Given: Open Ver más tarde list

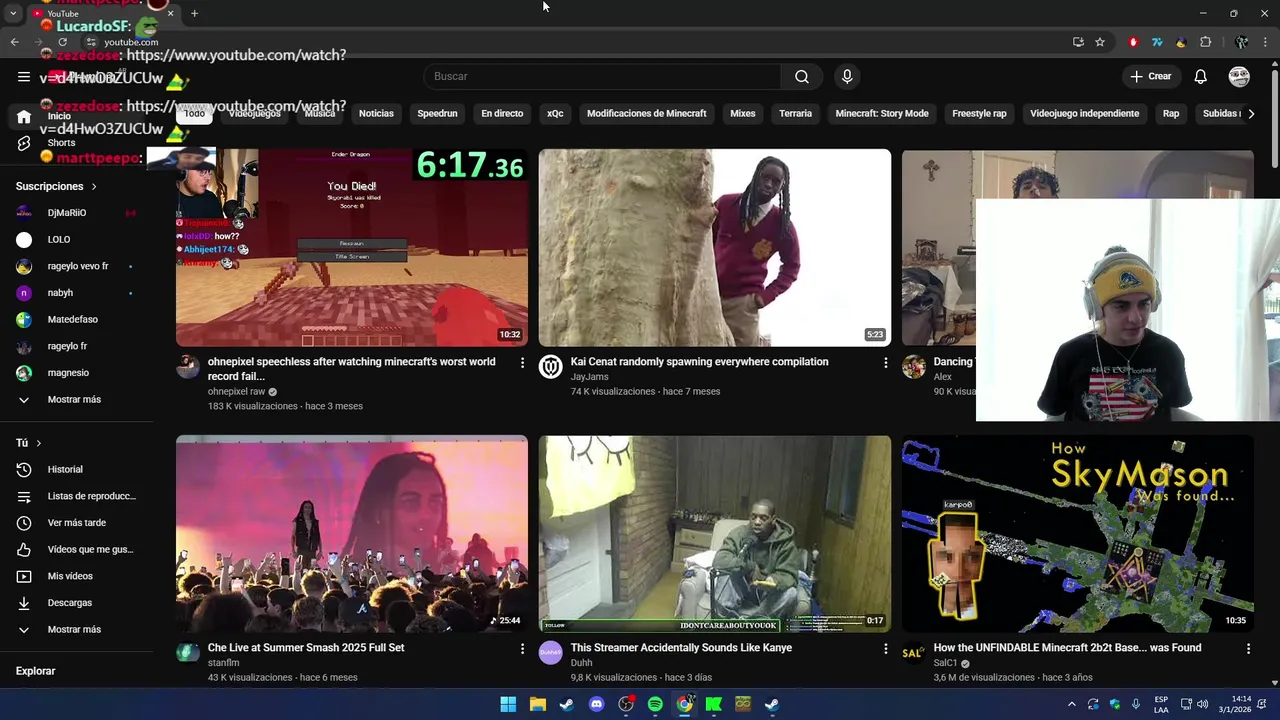Looking at the screenshot, I should point(77,523).
